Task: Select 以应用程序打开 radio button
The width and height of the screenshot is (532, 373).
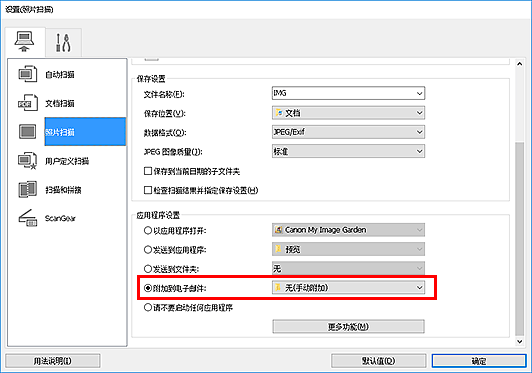Action: 148,231
